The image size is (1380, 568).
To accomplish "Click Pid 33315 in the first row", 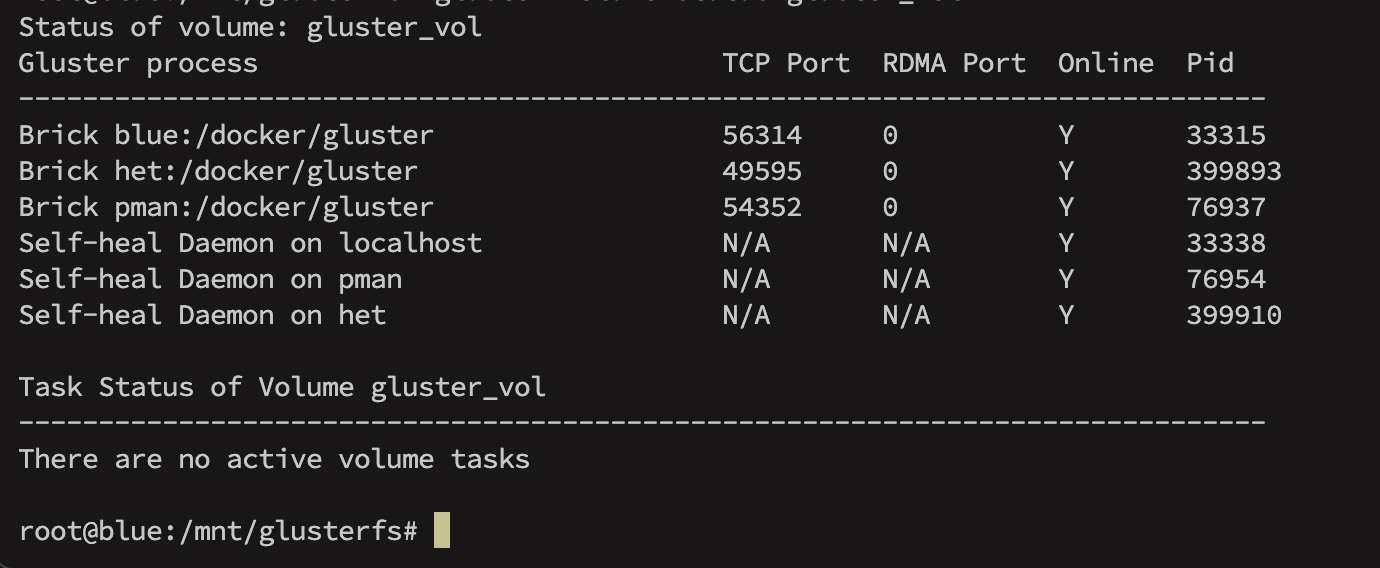I will [1226, 135].
